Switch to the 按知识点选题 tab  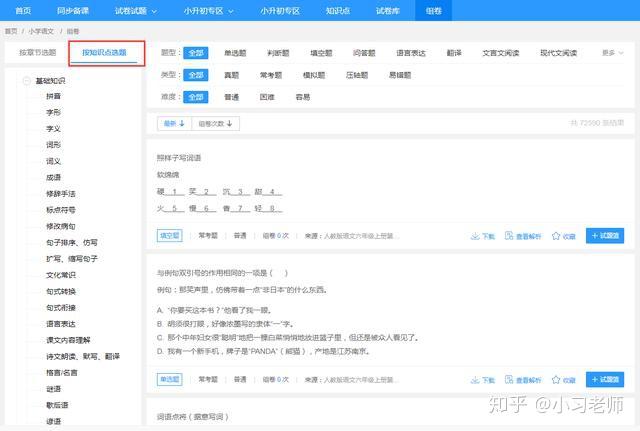coord(104,52)
